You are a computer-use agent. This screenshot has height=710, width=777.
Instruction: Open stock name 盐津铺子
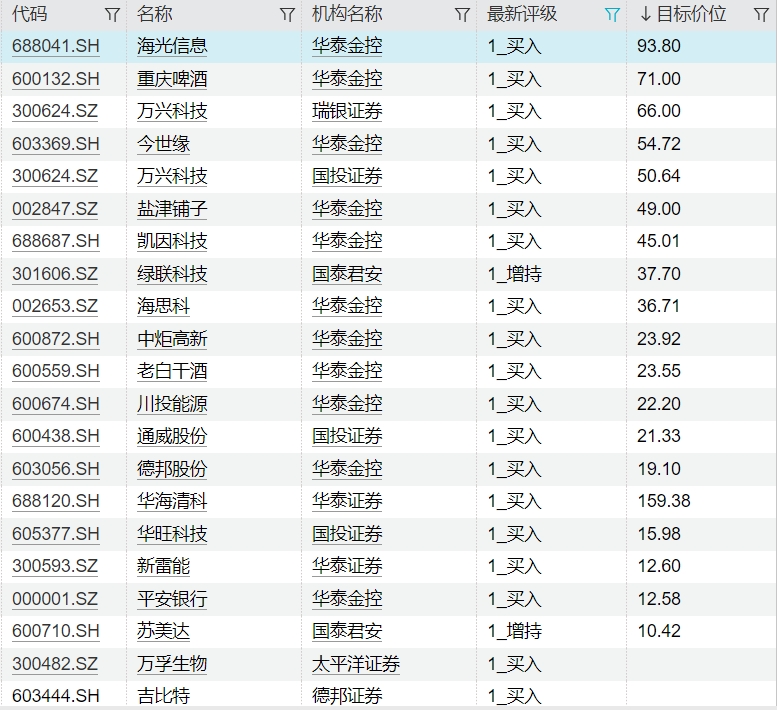(172, 209)
